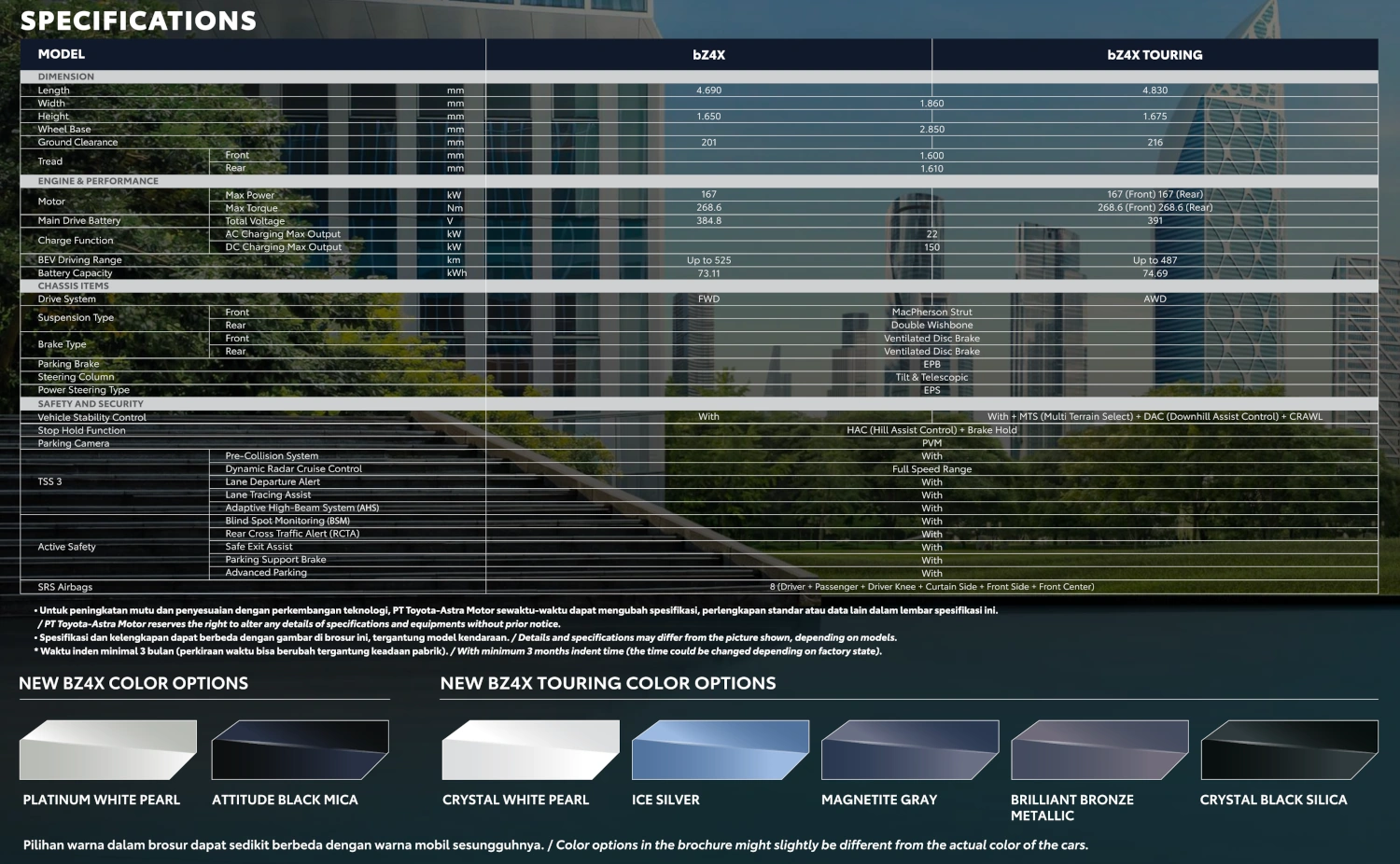Viewport: 1400px width, 864px height.
Task: Click the "ENGINE & PERFORMANCE" section heading
Action: click(x=98, y=181)
